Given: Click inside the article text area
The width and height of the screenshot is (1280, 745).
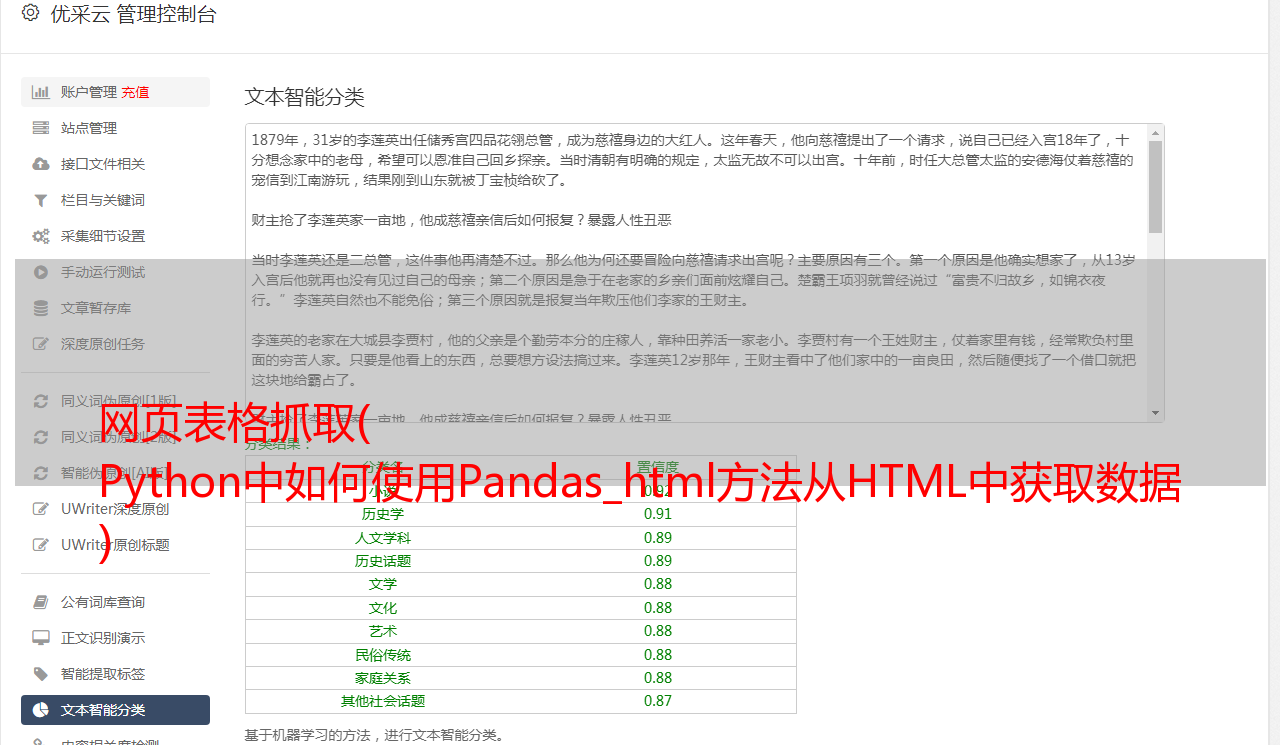Looking at the screenshot, I should click(x=696, y=273).
